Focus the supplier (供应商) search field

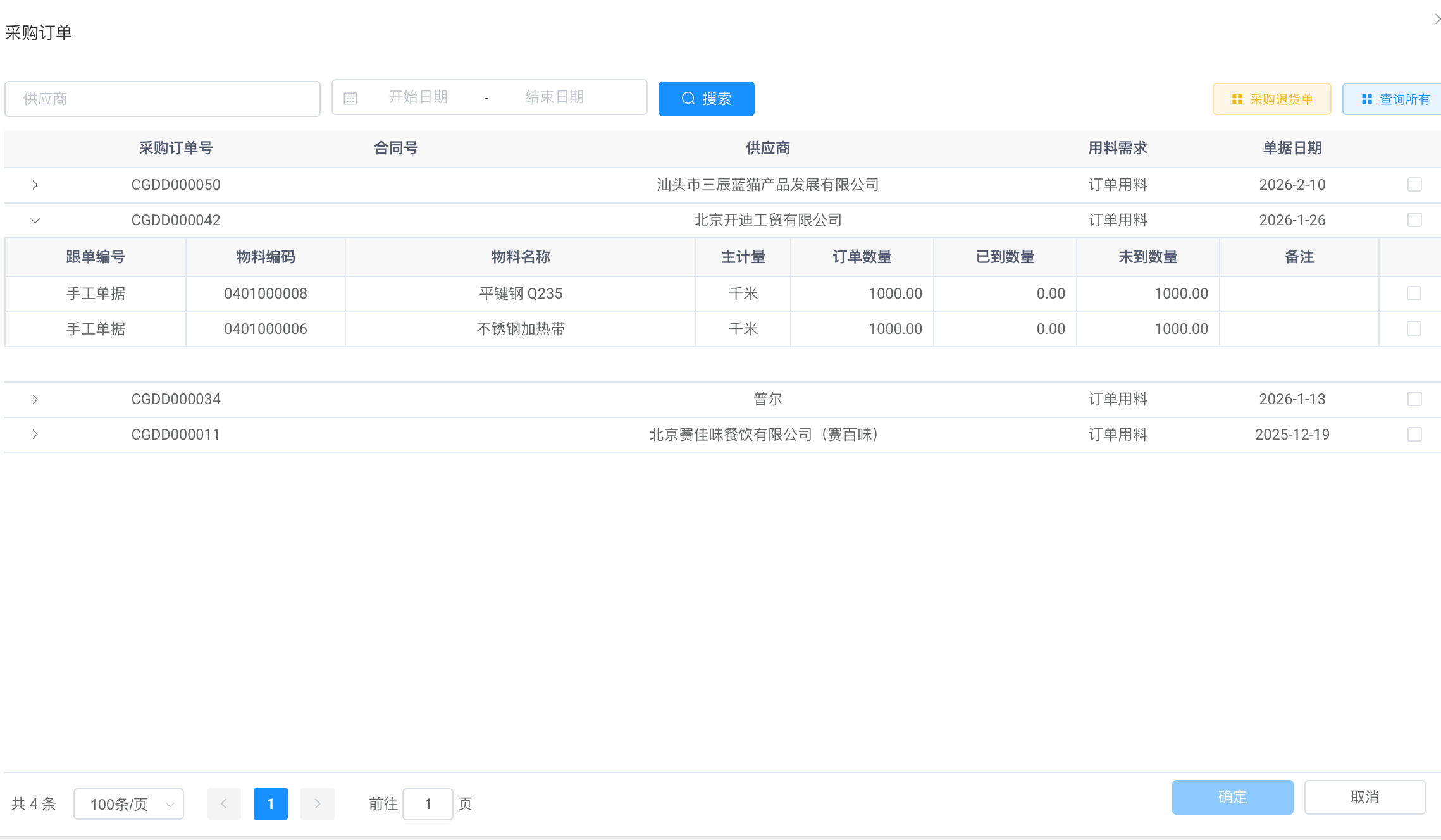163,99
